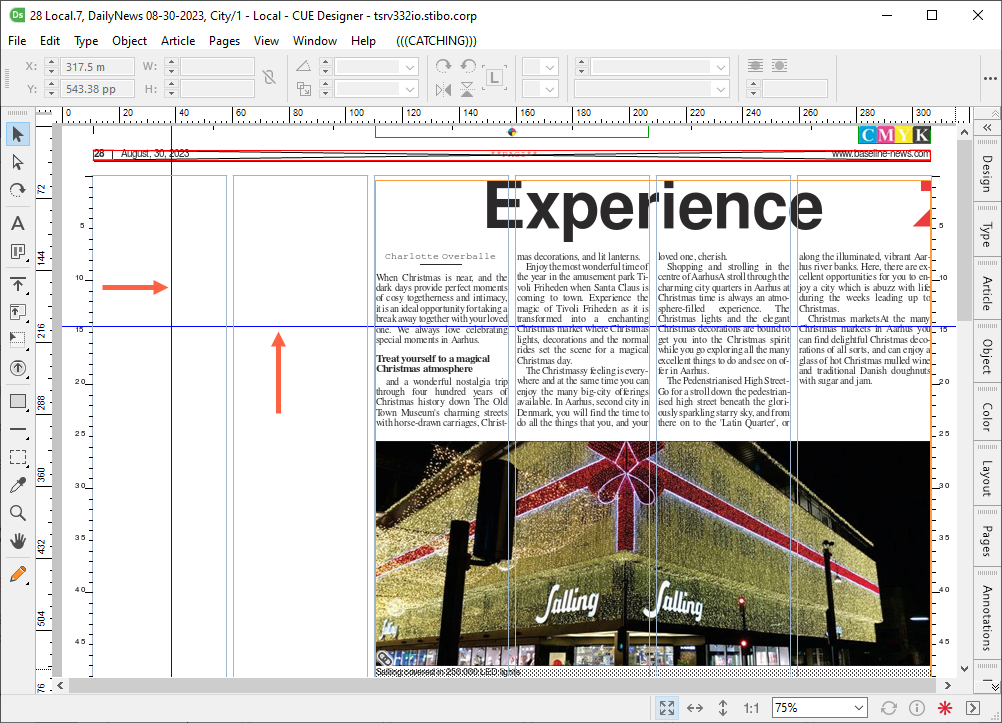This screenshot has height=723, width=1002.
Task: Pick the Eyedropper tool
Action: [x=17, y=485]
